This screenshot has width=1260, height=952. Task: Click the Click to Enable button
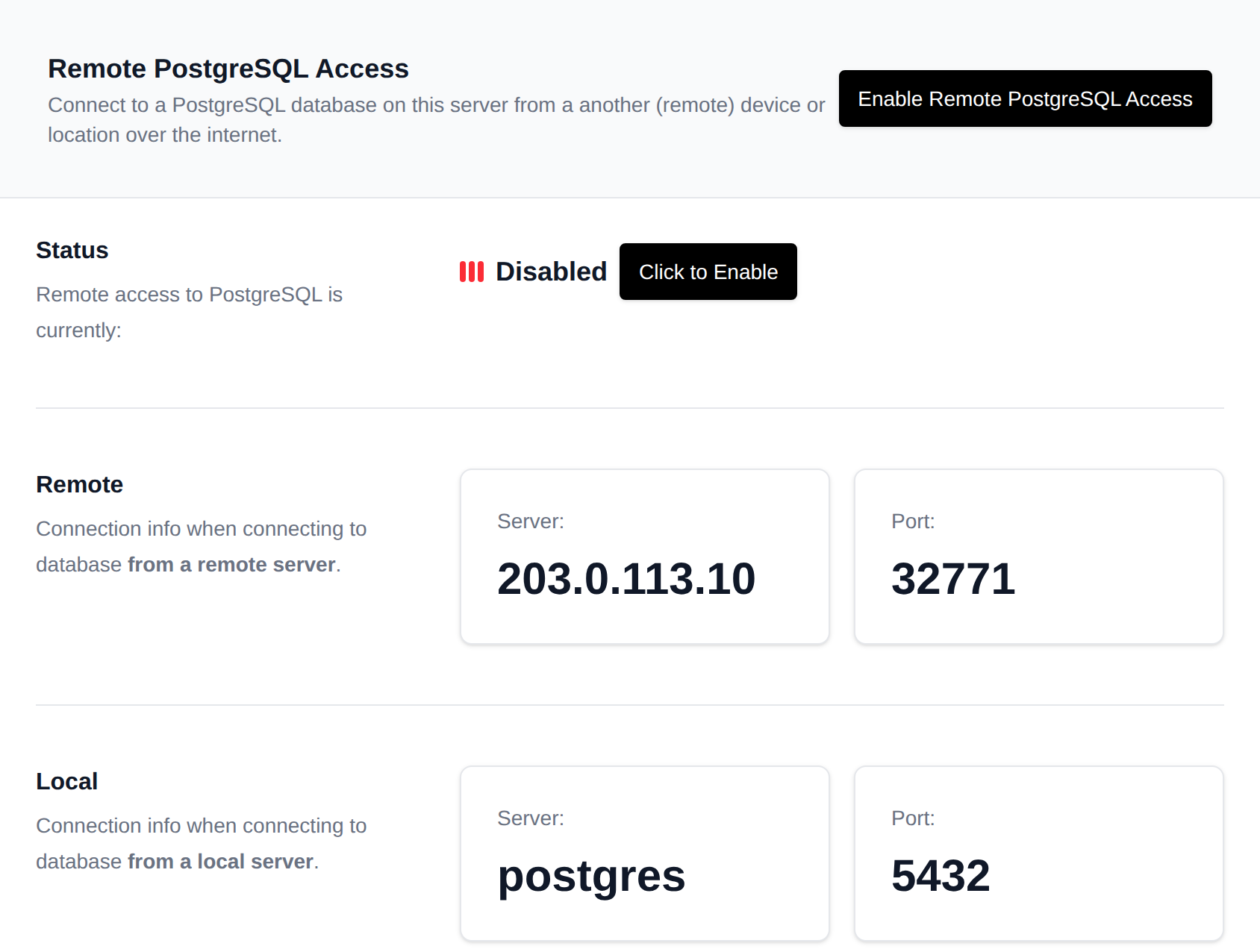(x=708, y=272)
